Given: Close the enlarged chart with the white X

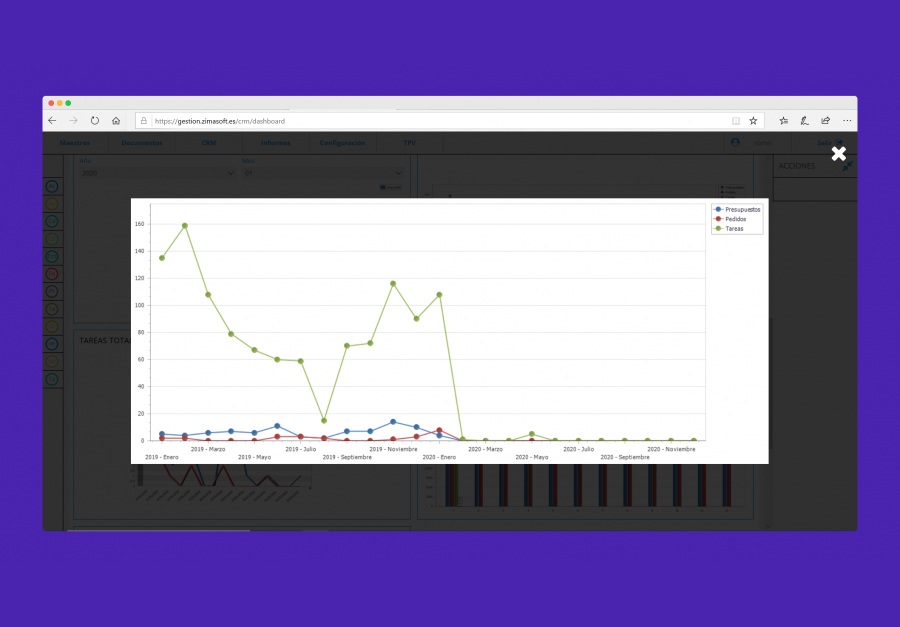Looking at the screenshot, I should point(839,153).
